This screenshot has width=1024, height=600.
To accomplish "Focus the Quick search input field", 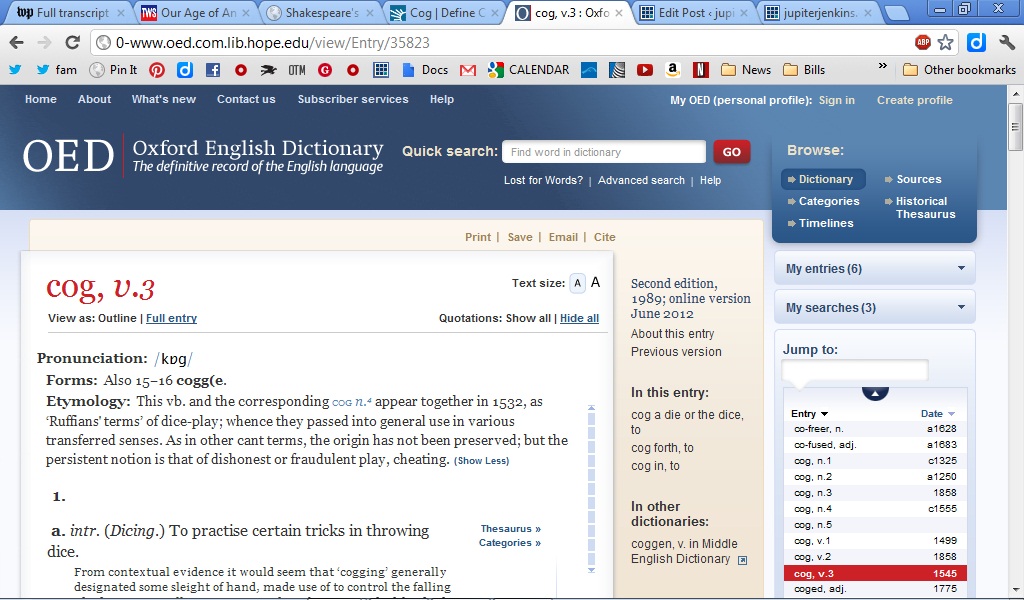I will tap(604, 152).
